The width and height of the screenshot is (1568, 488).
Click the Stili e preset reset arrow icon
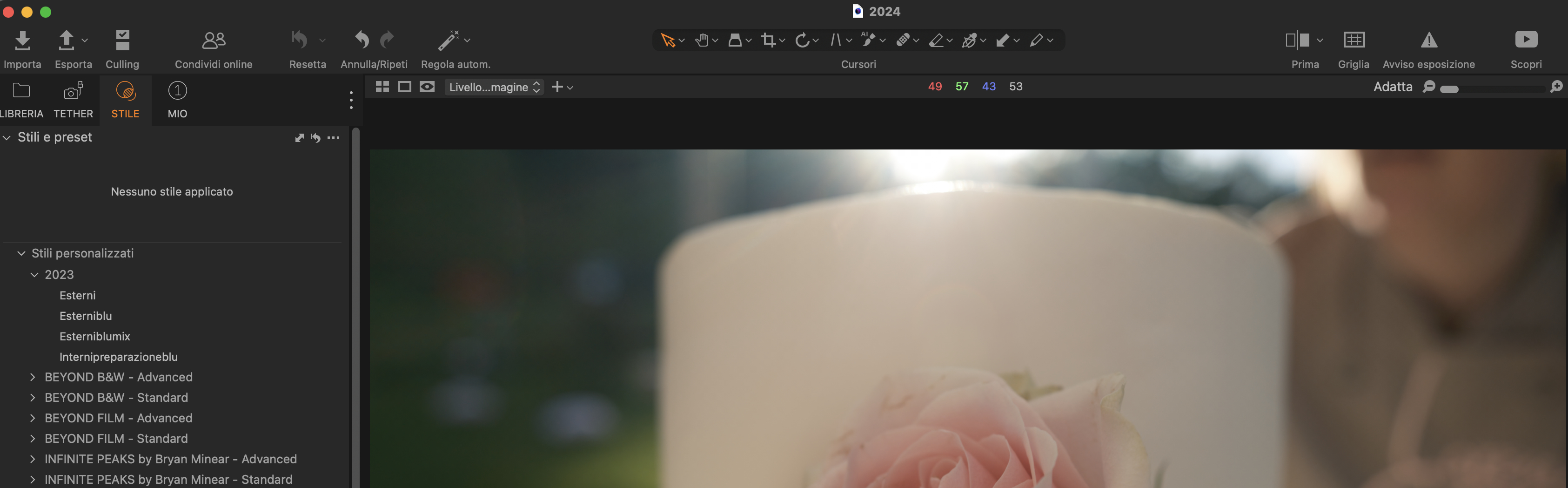pyautogui.click(x=316, y=138)
